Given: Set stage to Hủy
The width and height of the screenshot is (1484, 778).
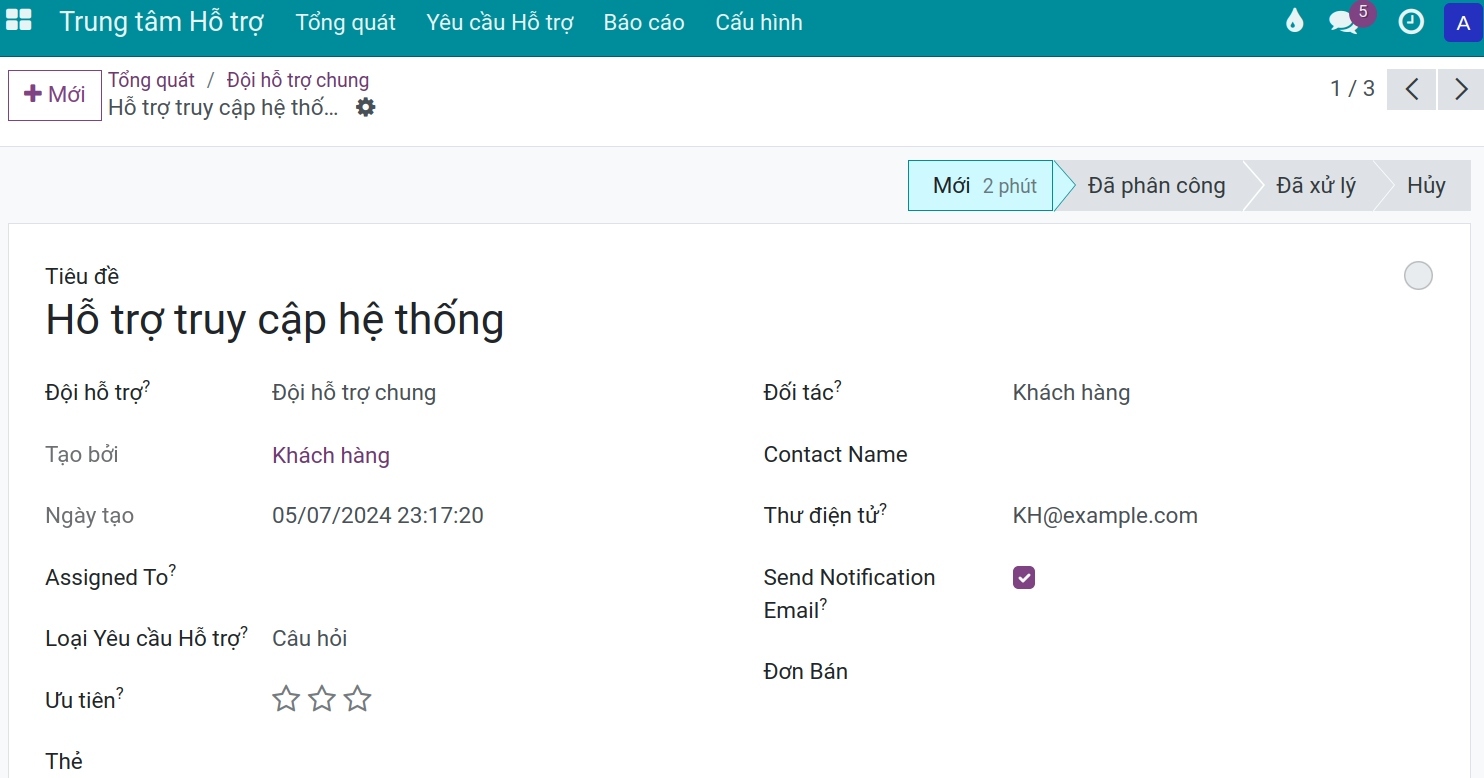Looking at the screenshot, I should coord(1426,185).
